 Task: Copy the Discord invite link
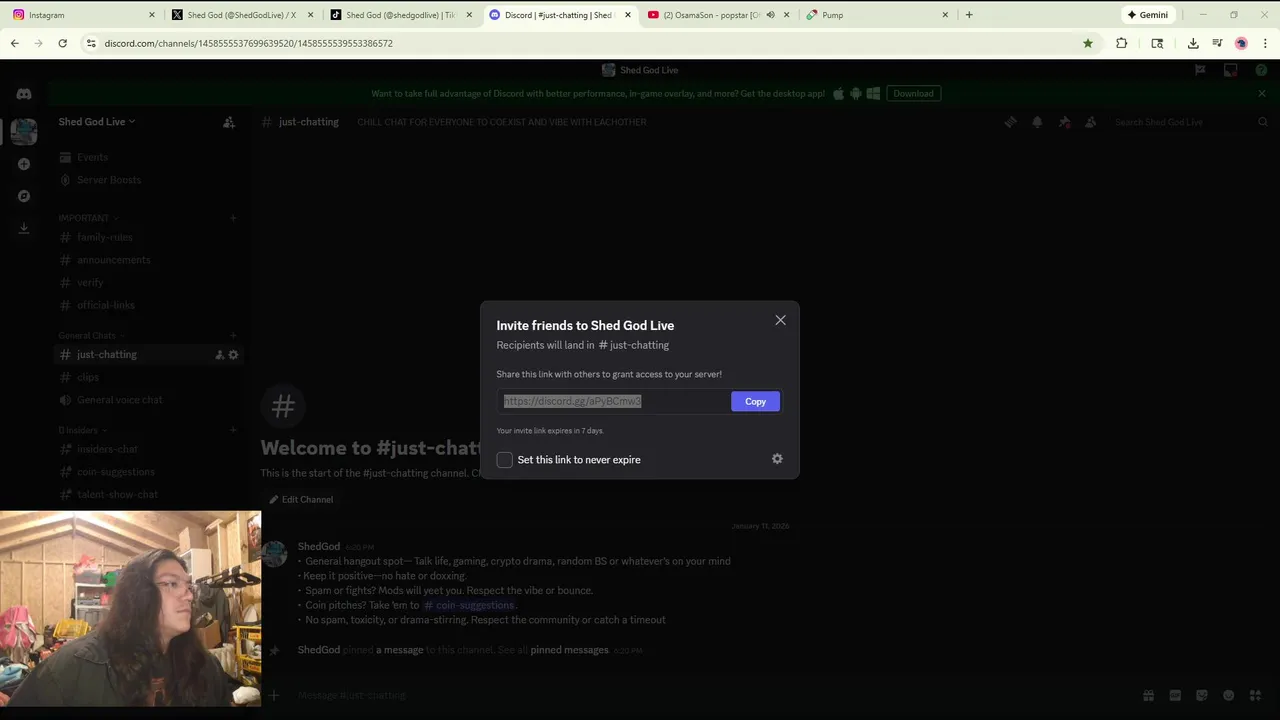coord(755,401)
